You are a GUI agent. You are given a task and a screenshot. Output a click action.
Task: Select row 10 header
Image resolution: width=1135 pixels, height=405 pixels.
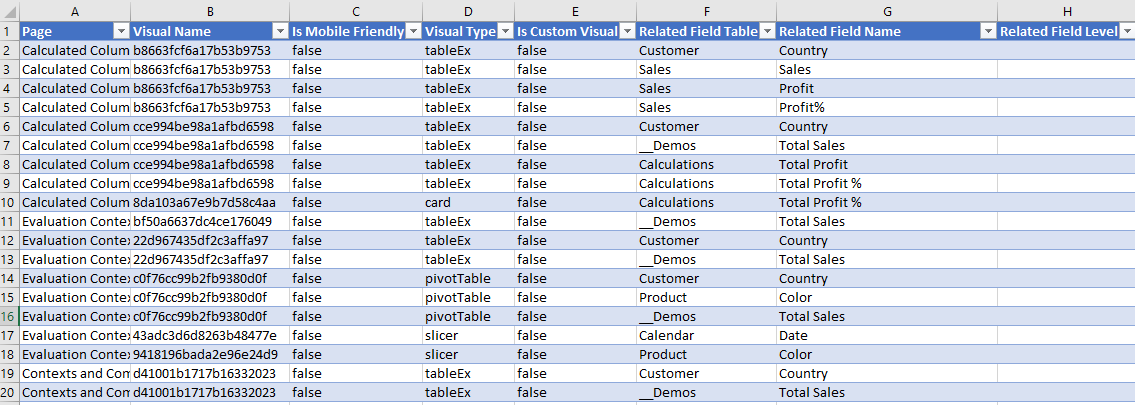(9, 202)
